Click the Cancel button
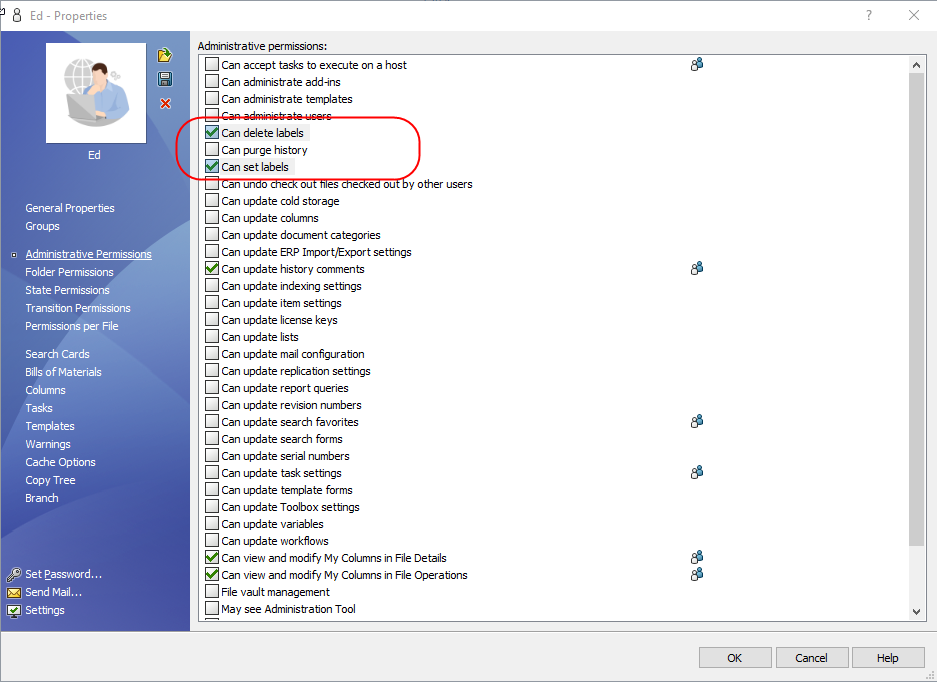The width and height of the screenshot is (937, 682). [x=811, y=658]
